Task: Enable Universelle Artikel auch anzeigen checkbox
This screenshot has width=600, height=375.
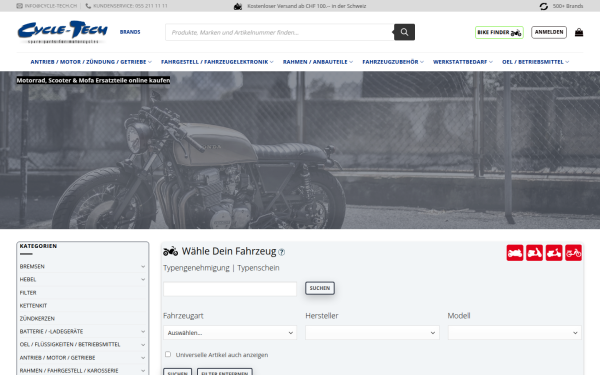Action: pyautogui.click(x=168, y=354)
